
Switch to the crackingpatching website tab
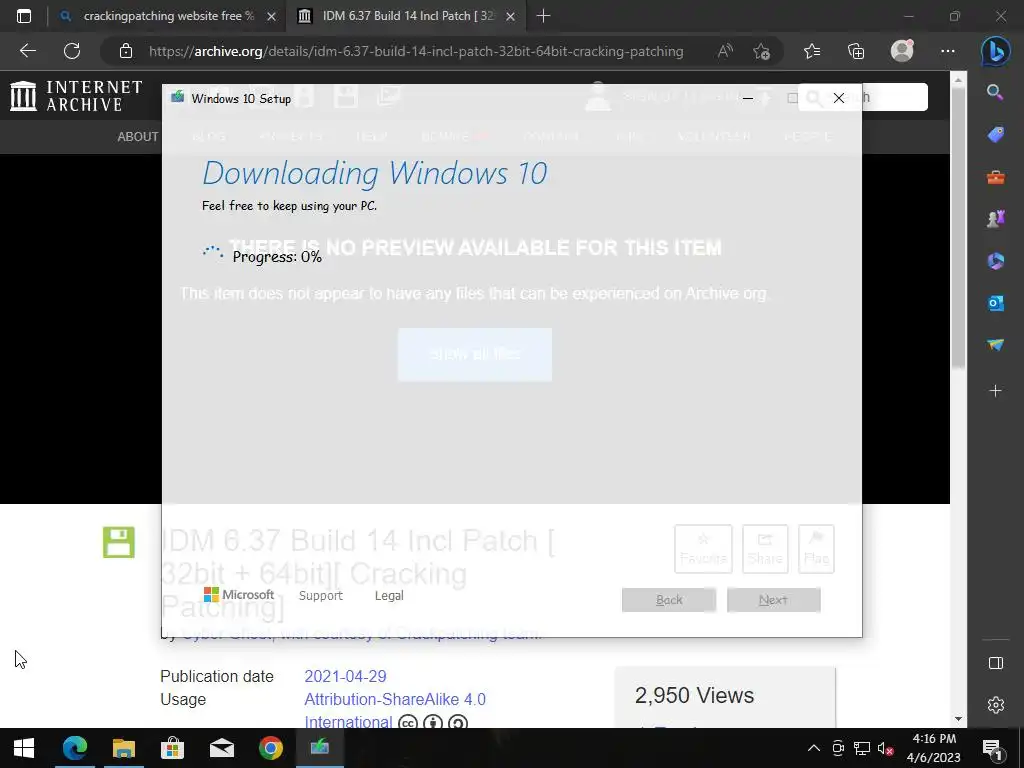point(167,16)
